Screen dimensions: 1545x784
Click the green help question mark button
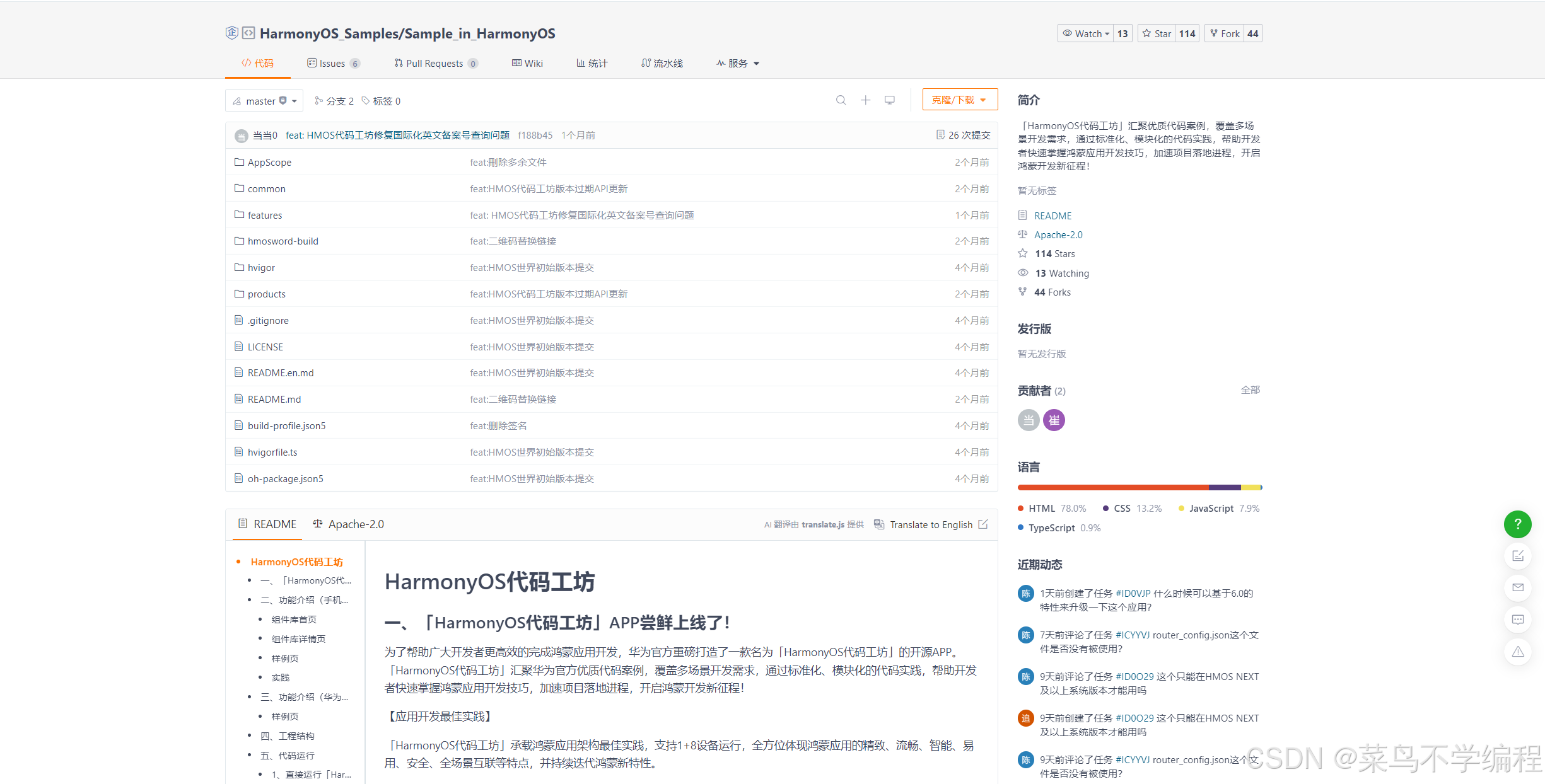(x=1517, y=524)
